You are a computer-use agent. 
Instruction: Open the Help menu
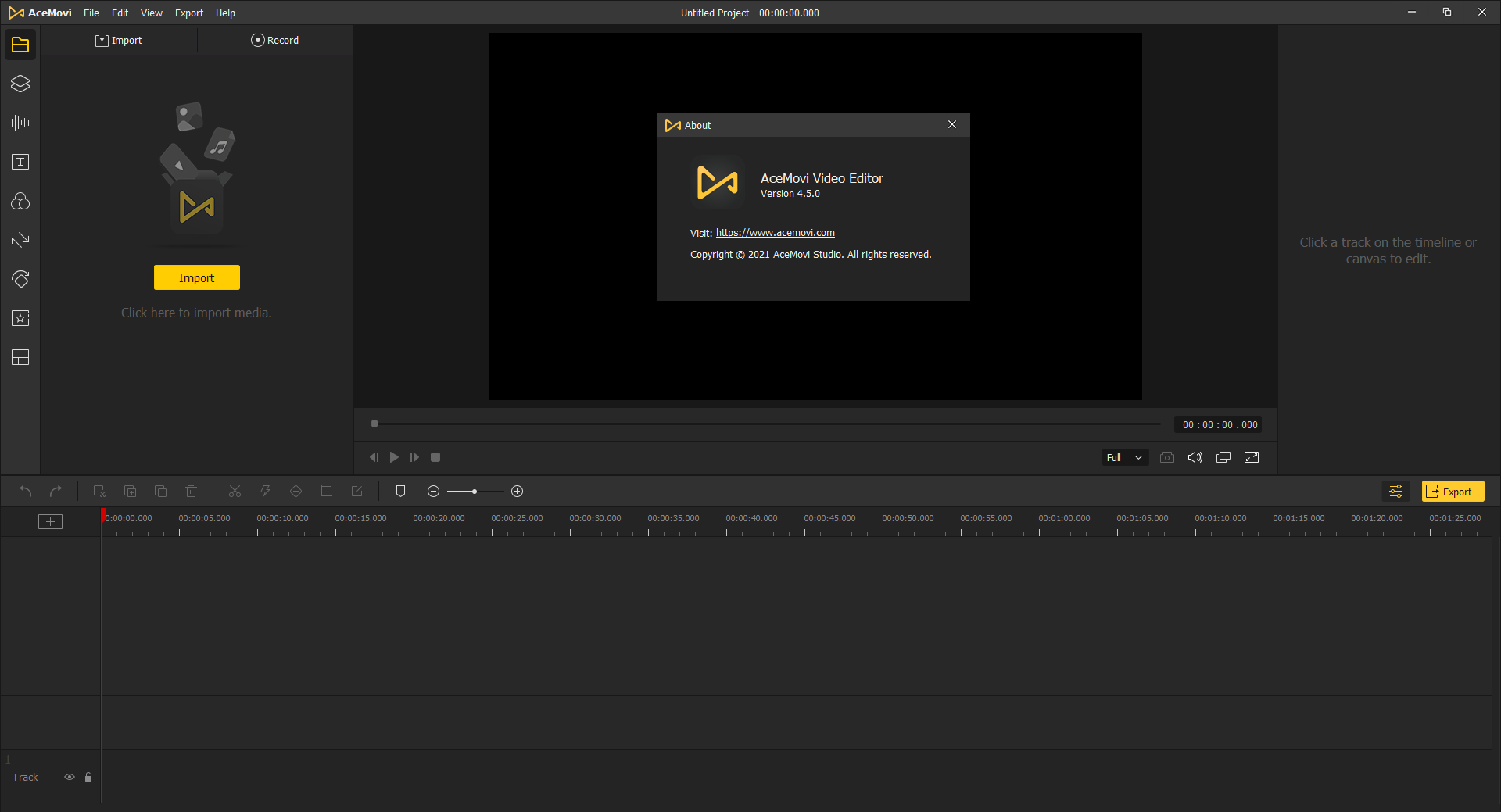(x=225, y=13)
